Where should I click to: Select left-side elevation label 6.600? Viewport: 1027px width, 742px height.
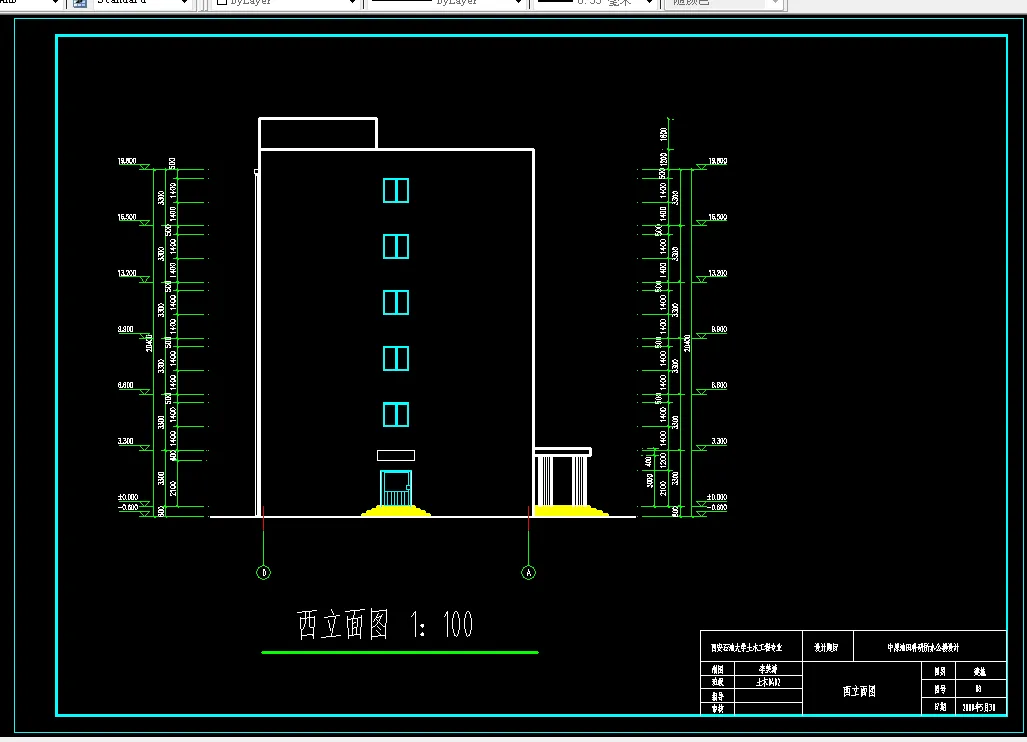pyautogui.click(x=126, y=385)
